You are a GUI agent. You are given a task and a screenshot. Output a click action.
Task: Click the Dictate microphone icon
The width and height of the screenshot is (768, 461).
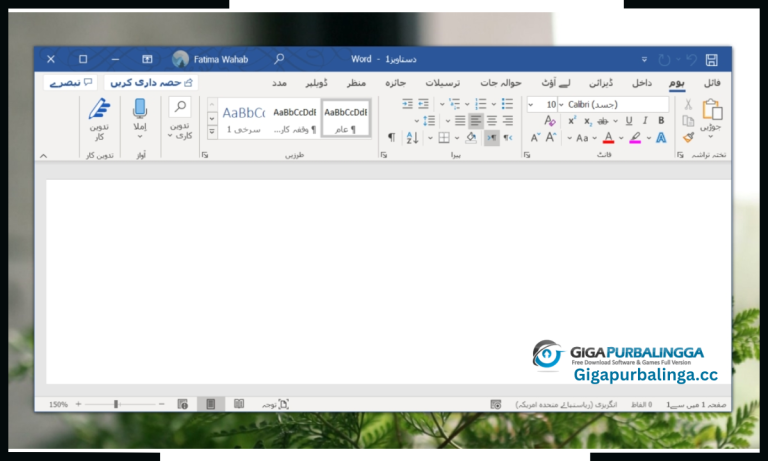pyautogui.click(x=141, y=108)
